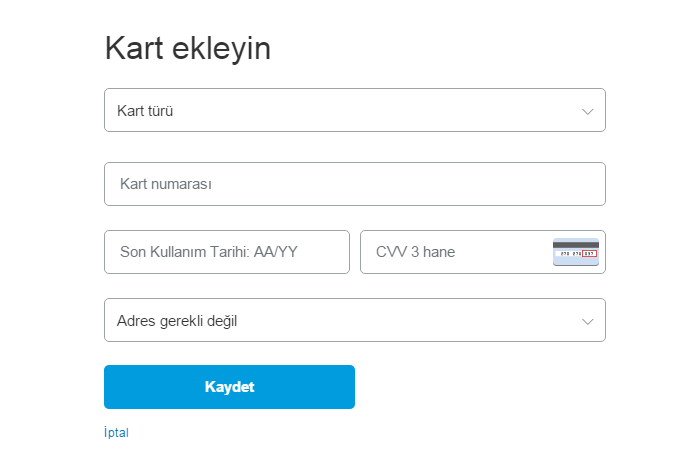
Task: Click the red-highlighted CVV digits on card icon
Action: (589, 254)
